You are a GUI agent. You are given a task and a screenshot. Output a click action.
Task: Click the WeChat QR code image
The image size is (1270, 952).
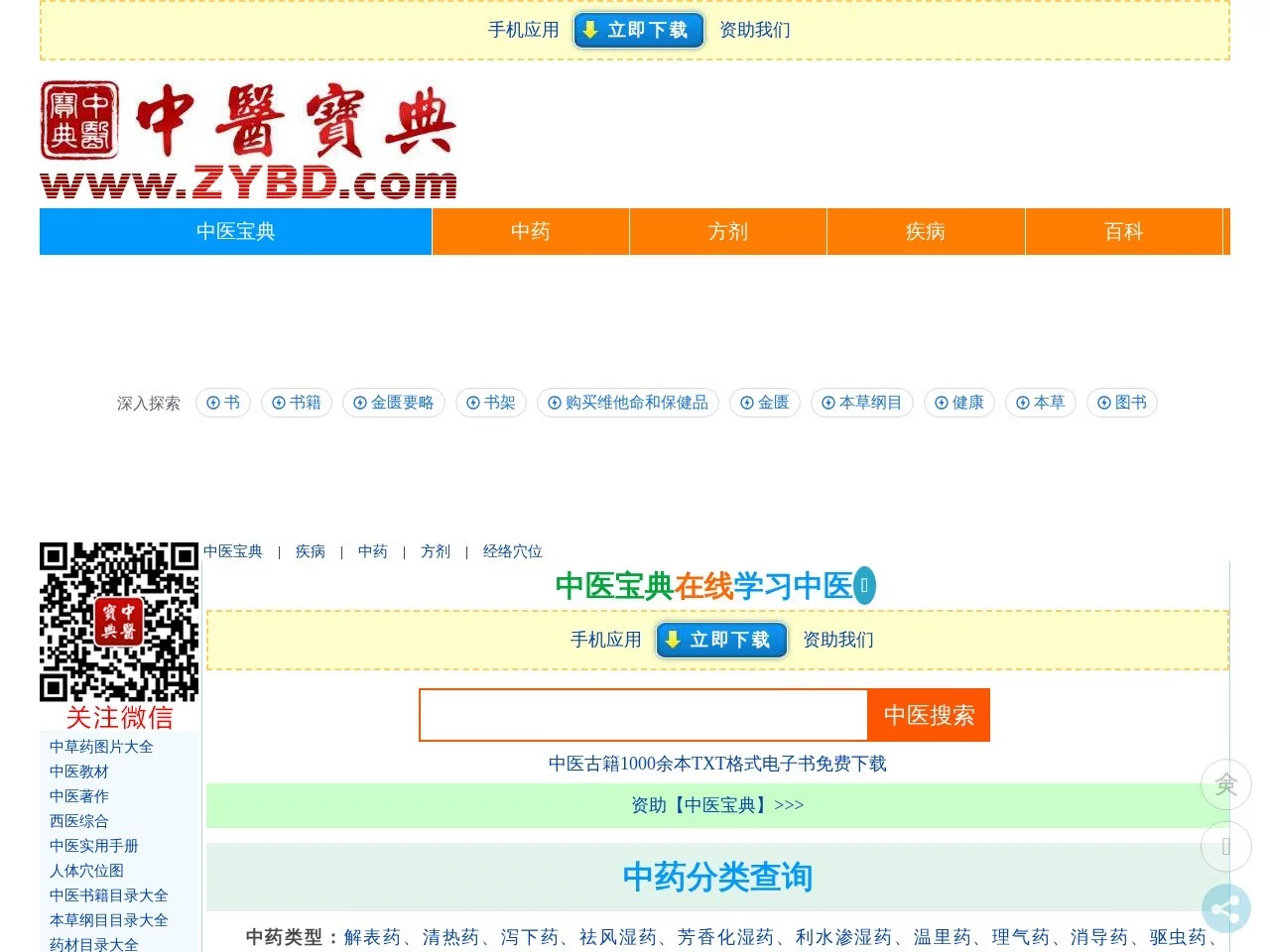[x=119, y=622]
